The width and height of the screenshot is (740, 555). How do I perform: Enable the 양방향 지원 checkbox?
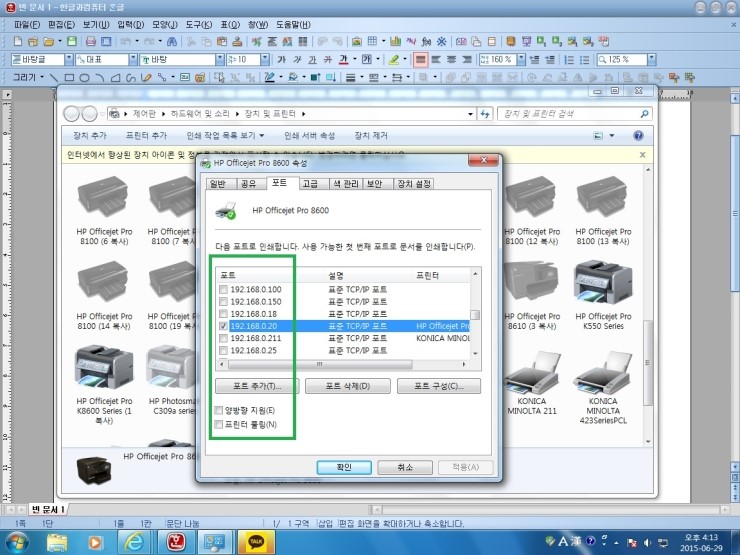pos(220,411)
